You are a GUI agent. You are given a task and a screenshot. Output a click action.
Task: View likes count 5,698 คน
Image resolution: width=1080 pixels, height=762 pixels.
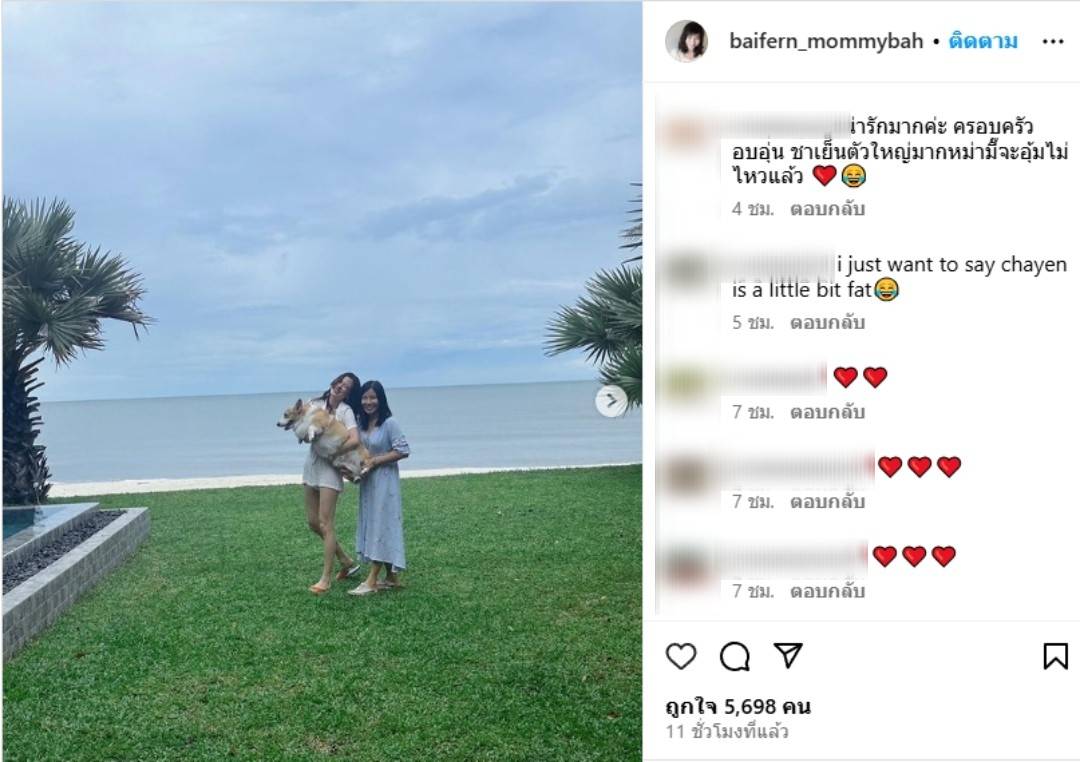click(x=738, y=706)
